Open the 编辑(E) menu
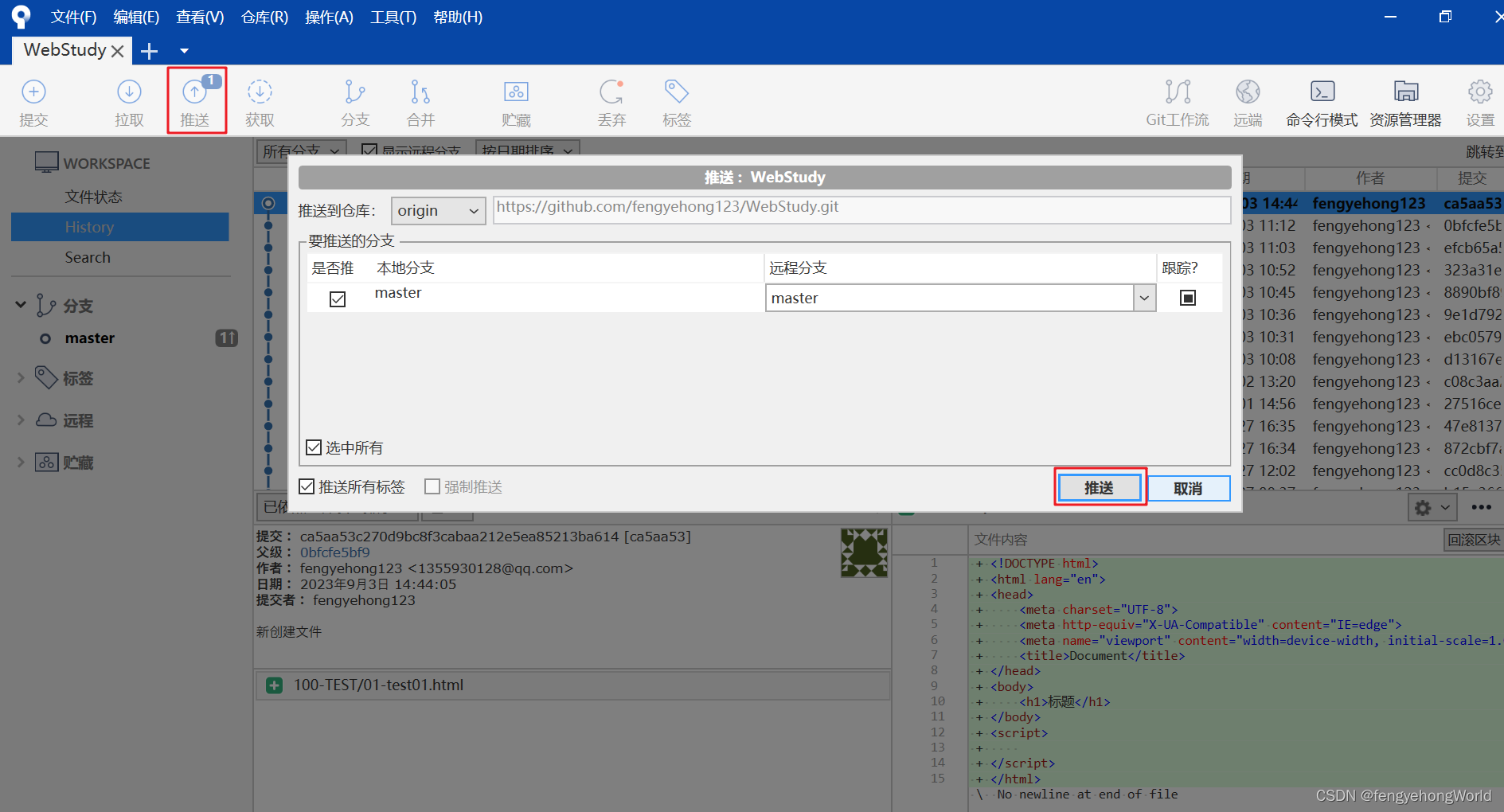Viewport: 1504px width, 812px height. pos(136,17)
